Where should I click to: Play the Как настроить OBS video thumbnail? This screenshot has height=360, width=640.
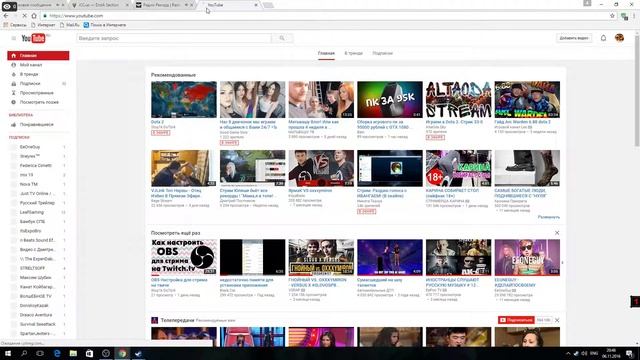[x=184, y=257]
